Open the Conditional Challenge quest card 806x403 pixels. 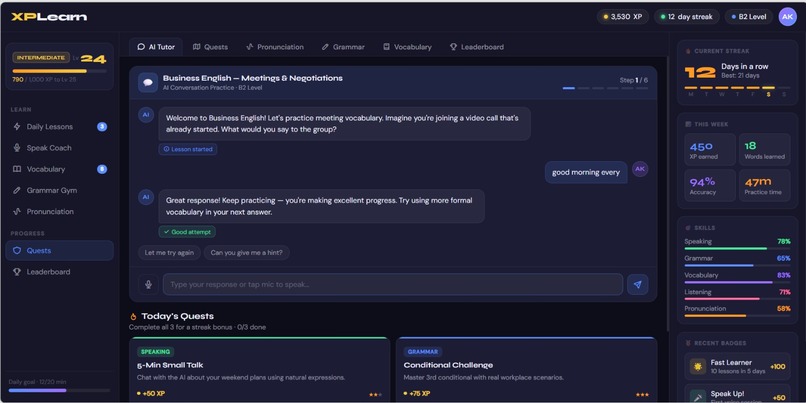(x=527, y=370)
